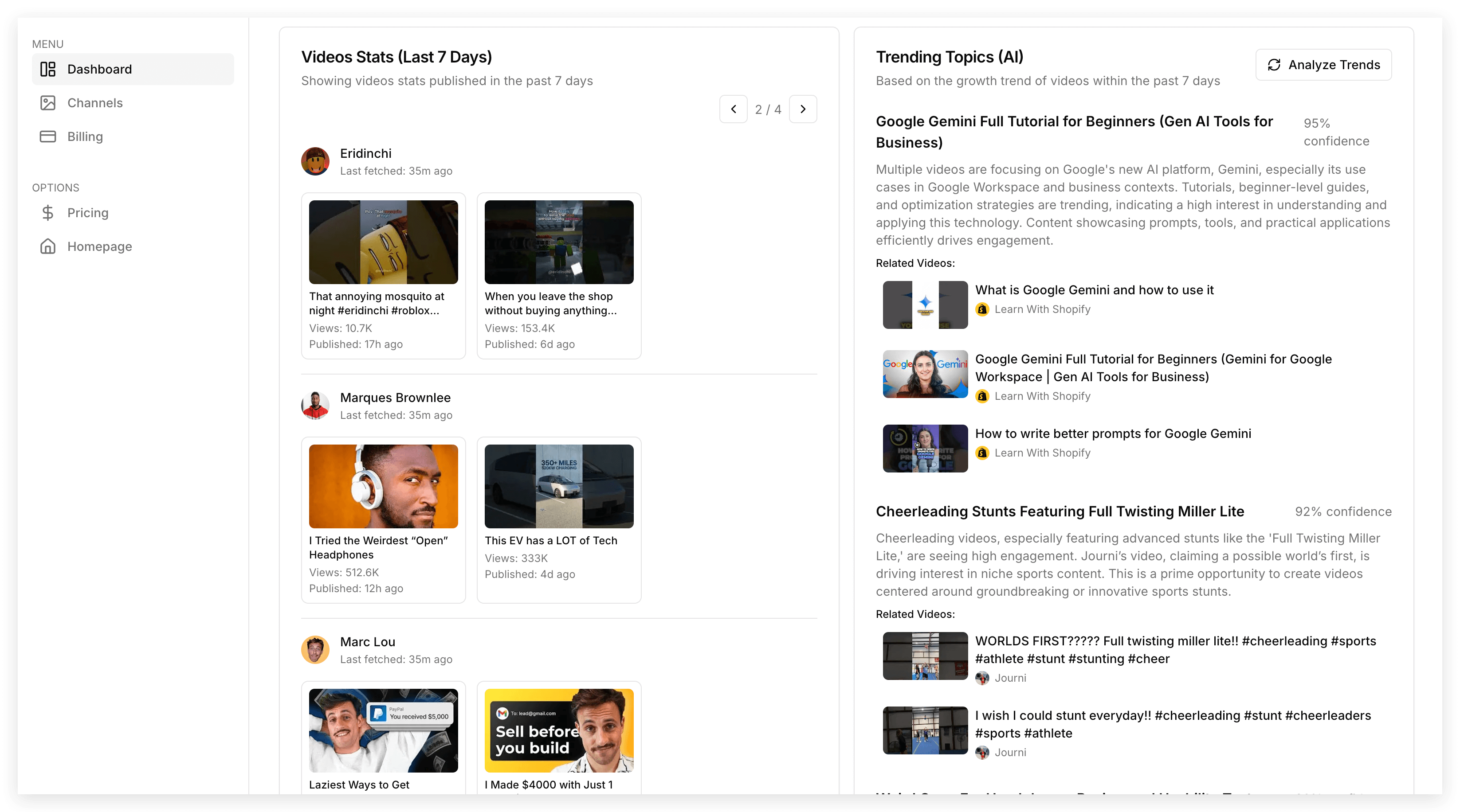Click the Pricing dollar sign icon
Viewport: 1460px width, 812px height.
pos(47,213)
